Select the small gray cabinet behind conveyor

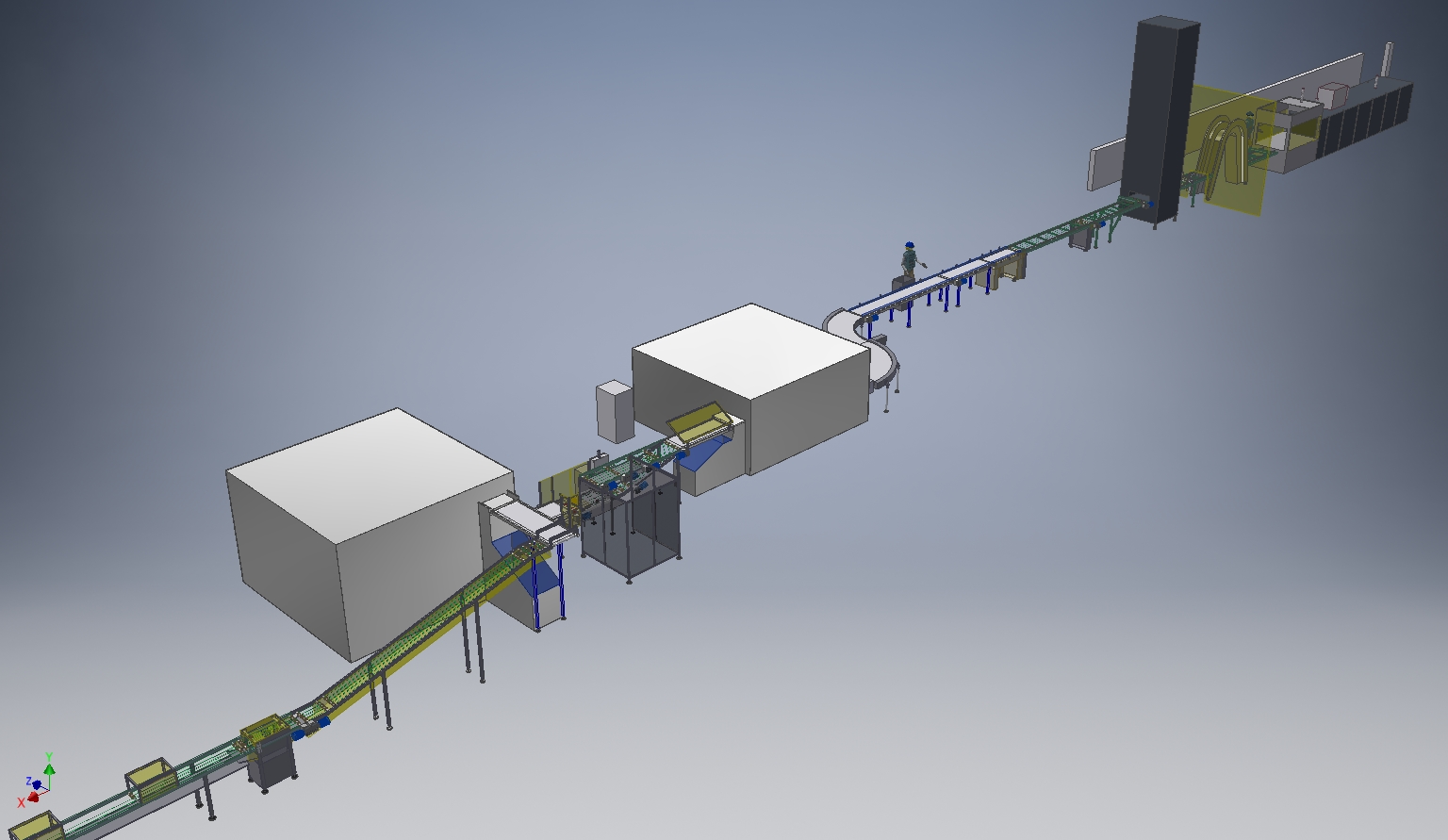point(614,411)
